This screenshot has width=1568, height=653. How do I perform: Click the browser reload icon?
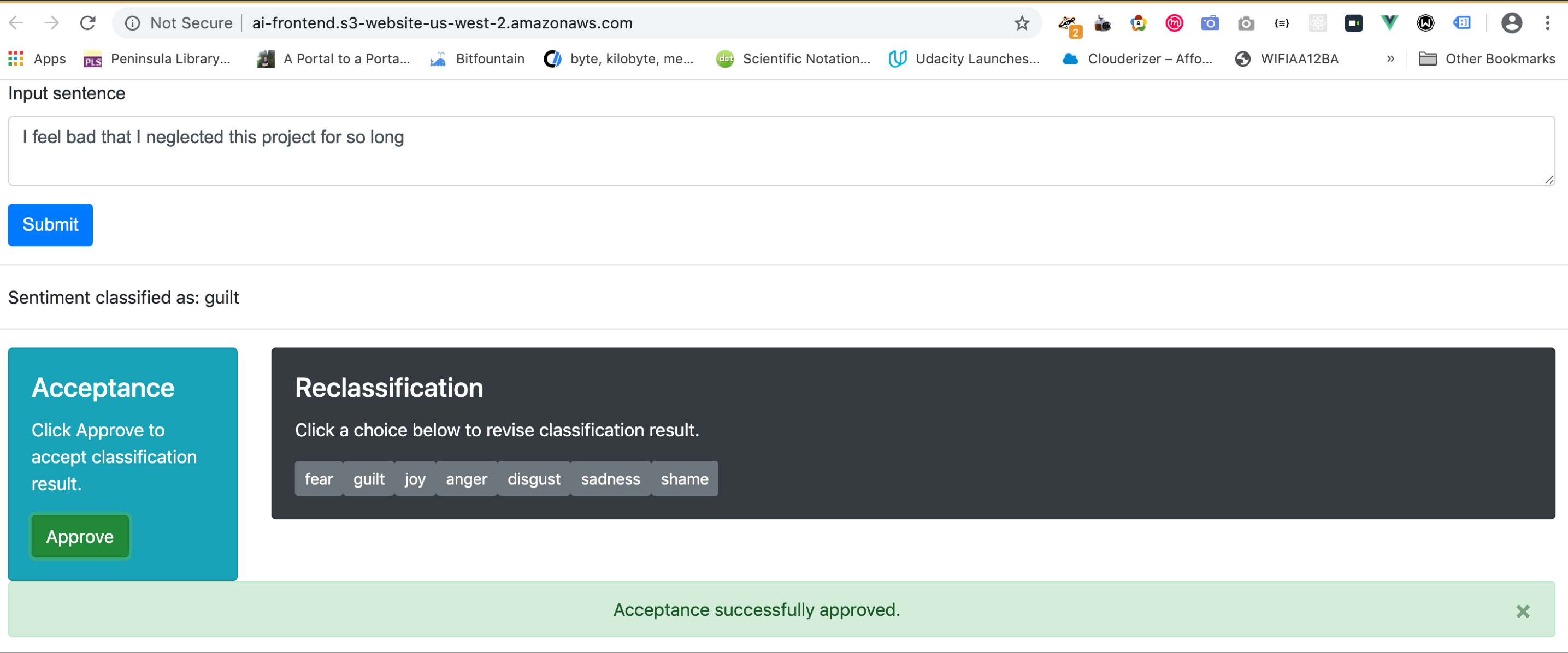[x=87, y=23]
